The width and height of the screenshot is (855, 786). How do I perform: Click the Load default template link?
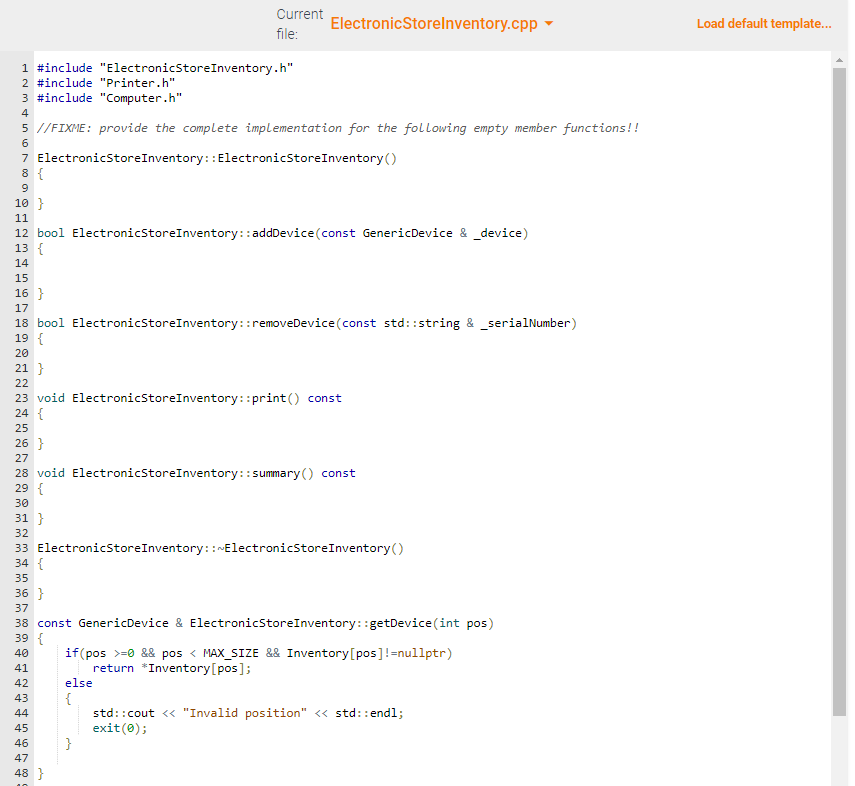[764, 23]
